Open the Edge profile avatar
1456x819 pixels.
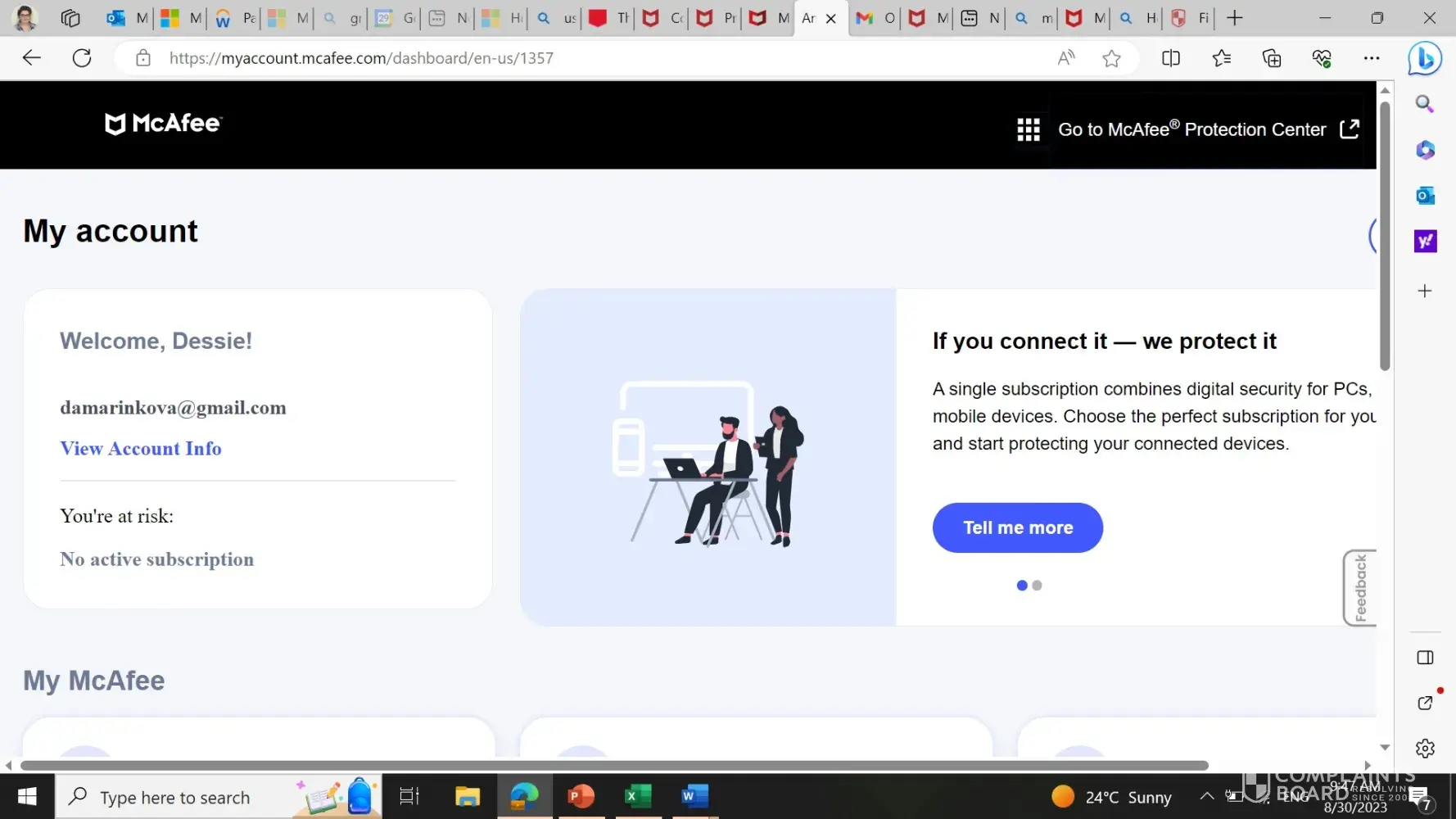point(25,18)
